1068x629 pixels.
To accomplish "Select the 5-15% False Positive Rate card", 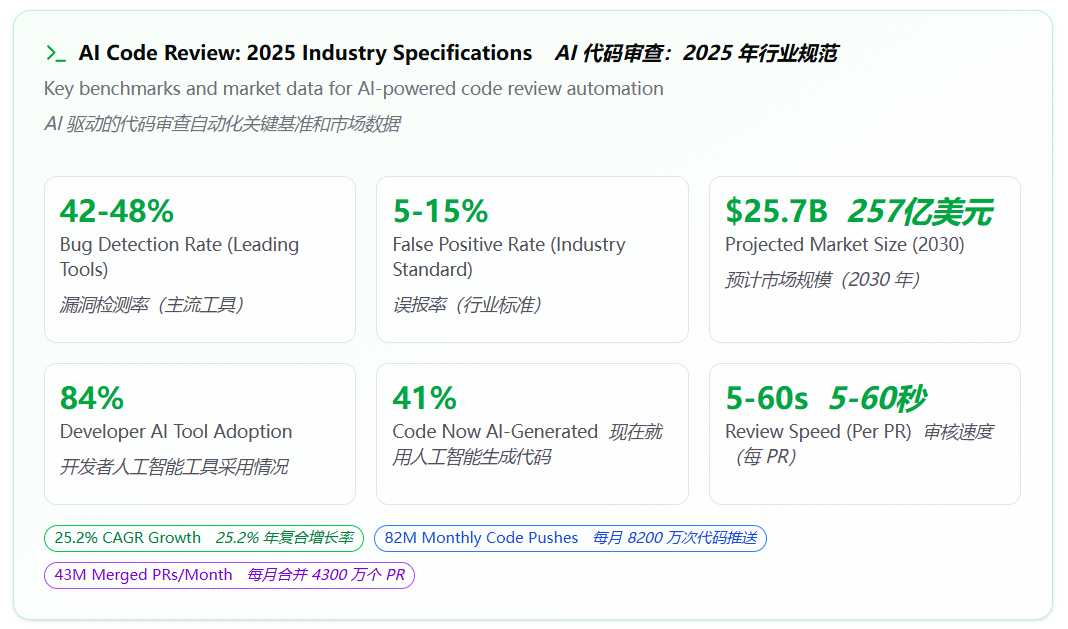I will click(x=532, y=260).
